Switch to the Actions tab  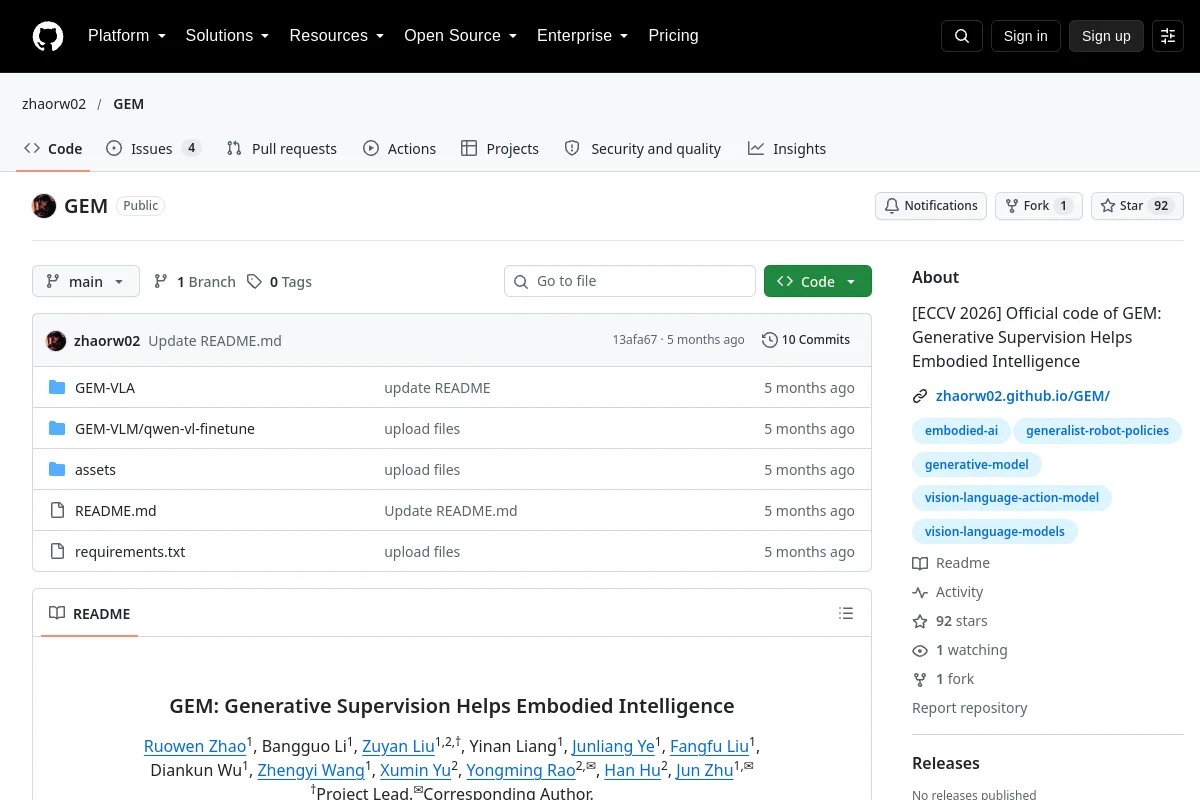(x=400, y=149)
